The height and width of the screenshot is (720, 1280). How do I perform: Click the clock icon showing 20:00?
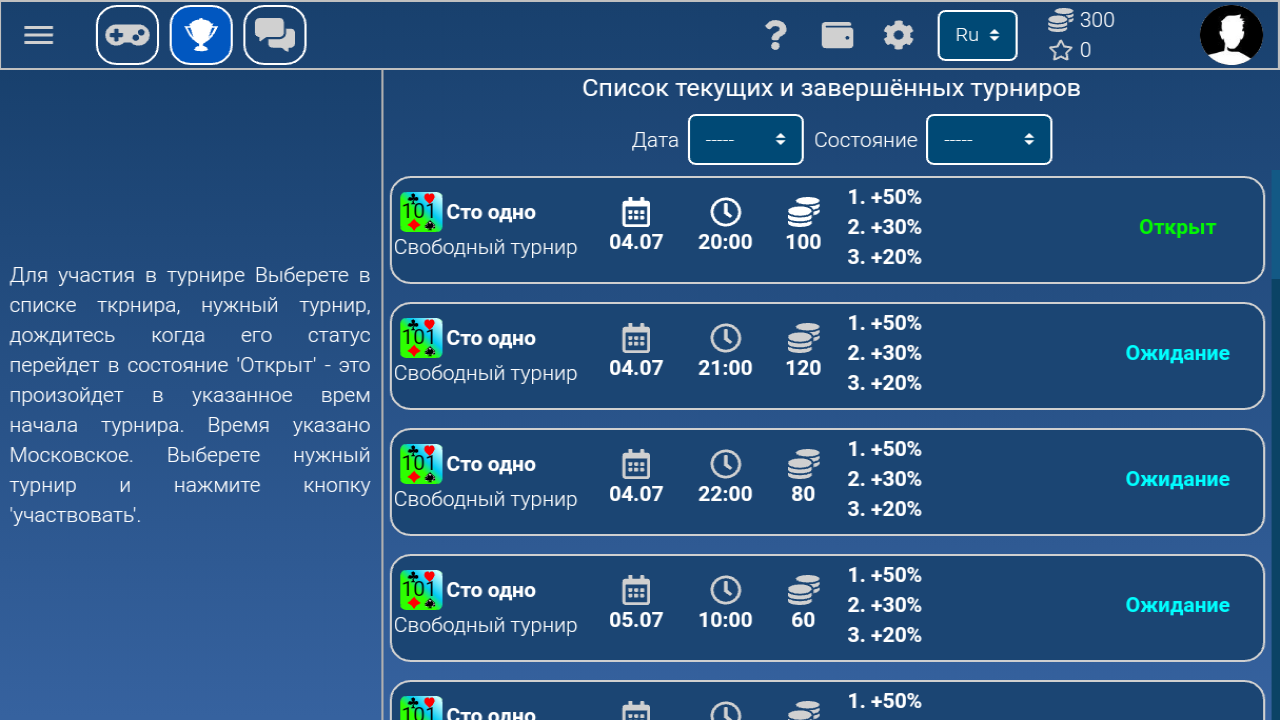click(x=725, y=212)
